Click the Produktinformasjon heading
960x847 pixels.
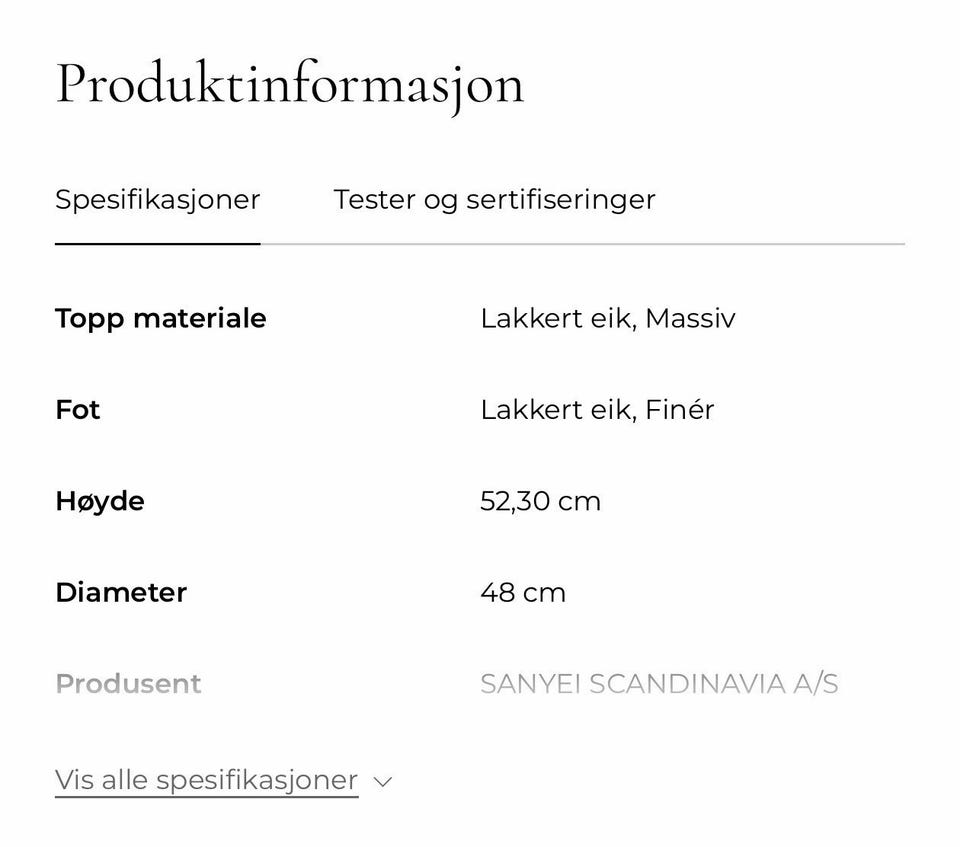tap(289, 84)
